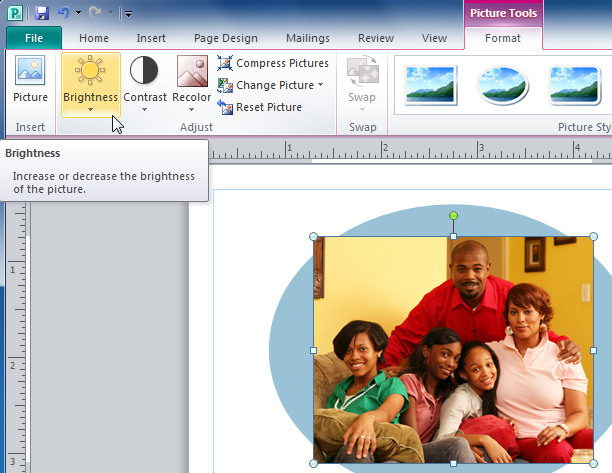
Task: Open the Brightness adjustment tool
Action: click(x=90, y=82)
